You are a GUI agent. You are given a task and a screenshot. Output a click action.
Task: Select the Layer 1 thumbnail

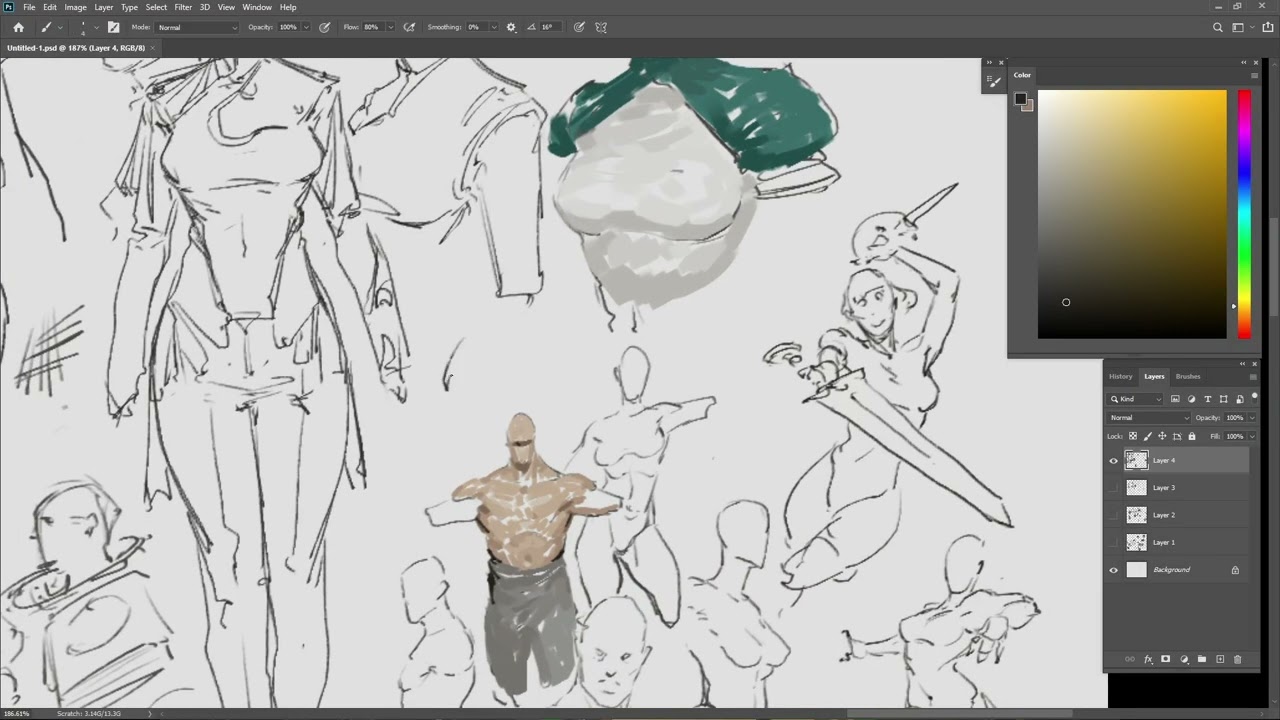[1136, 542]
